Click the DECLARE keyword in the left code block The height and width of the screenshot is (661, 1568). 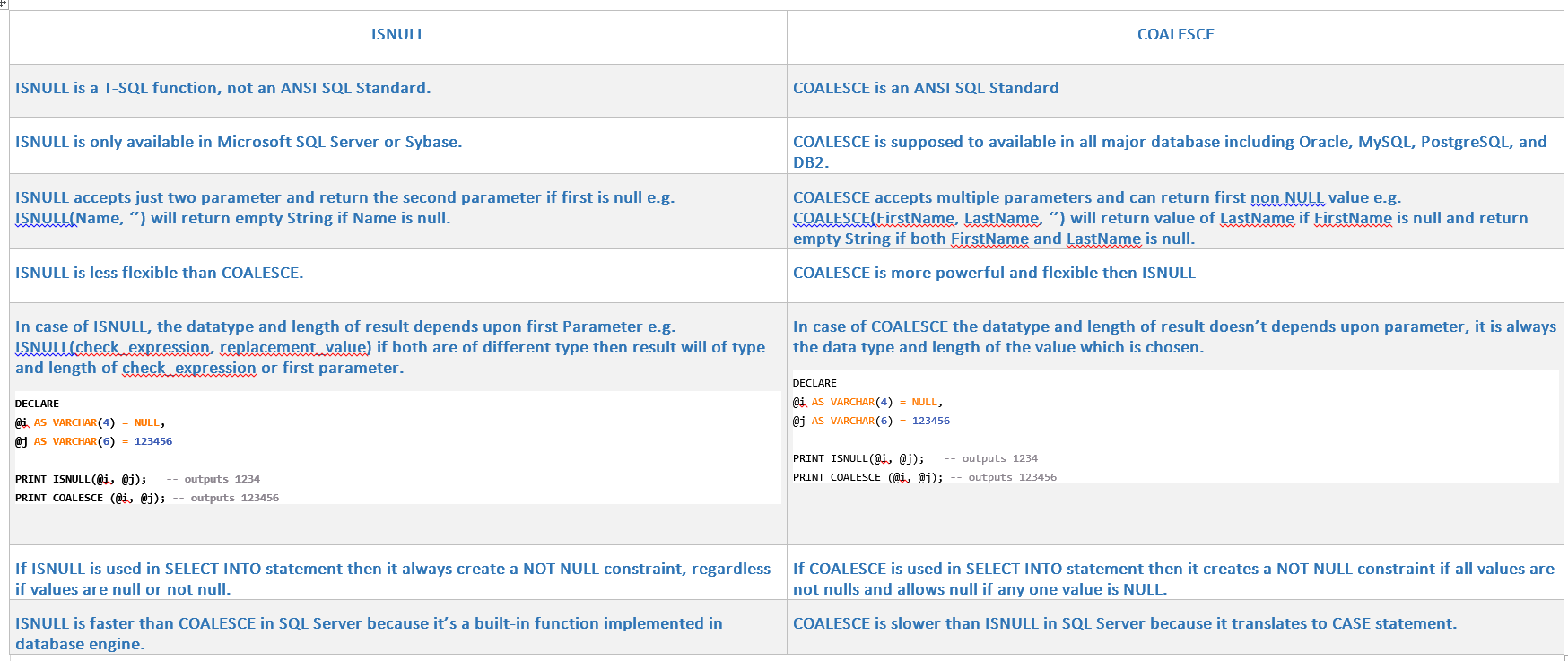[37, 404]
